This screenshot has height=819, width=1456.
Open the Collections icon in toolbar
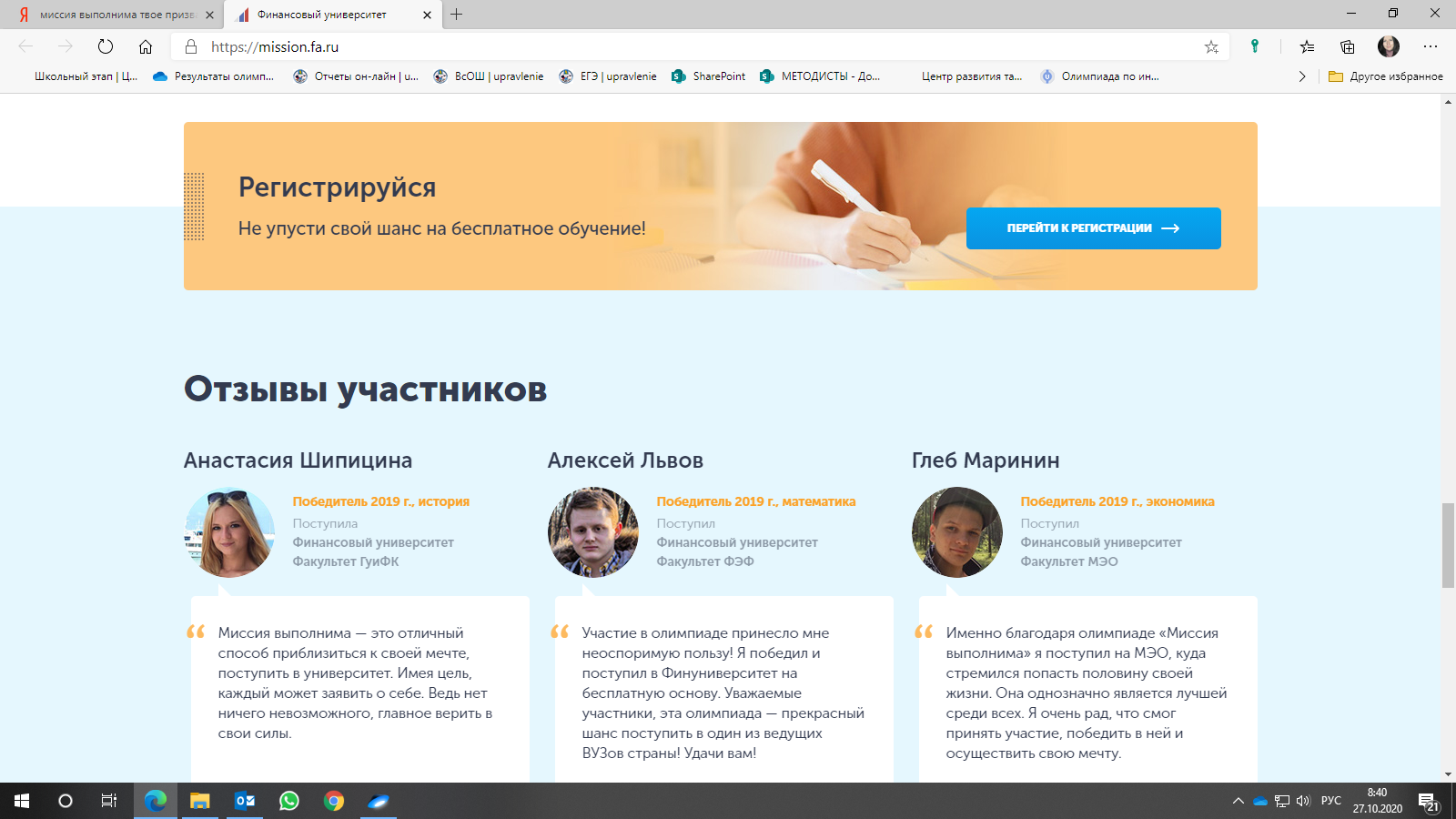pyautogui.click(x=1348, y=46)
